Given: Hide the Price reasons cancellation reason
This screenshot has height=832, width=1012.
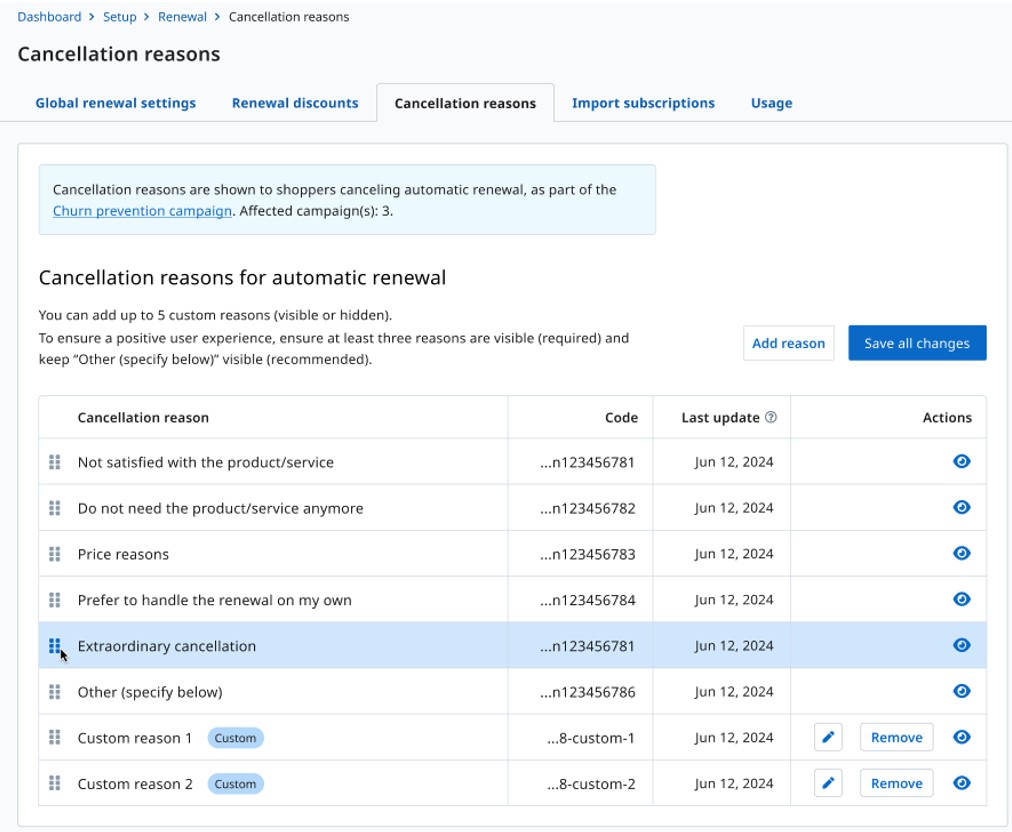Looking at the screenshot, I should 962,553.
